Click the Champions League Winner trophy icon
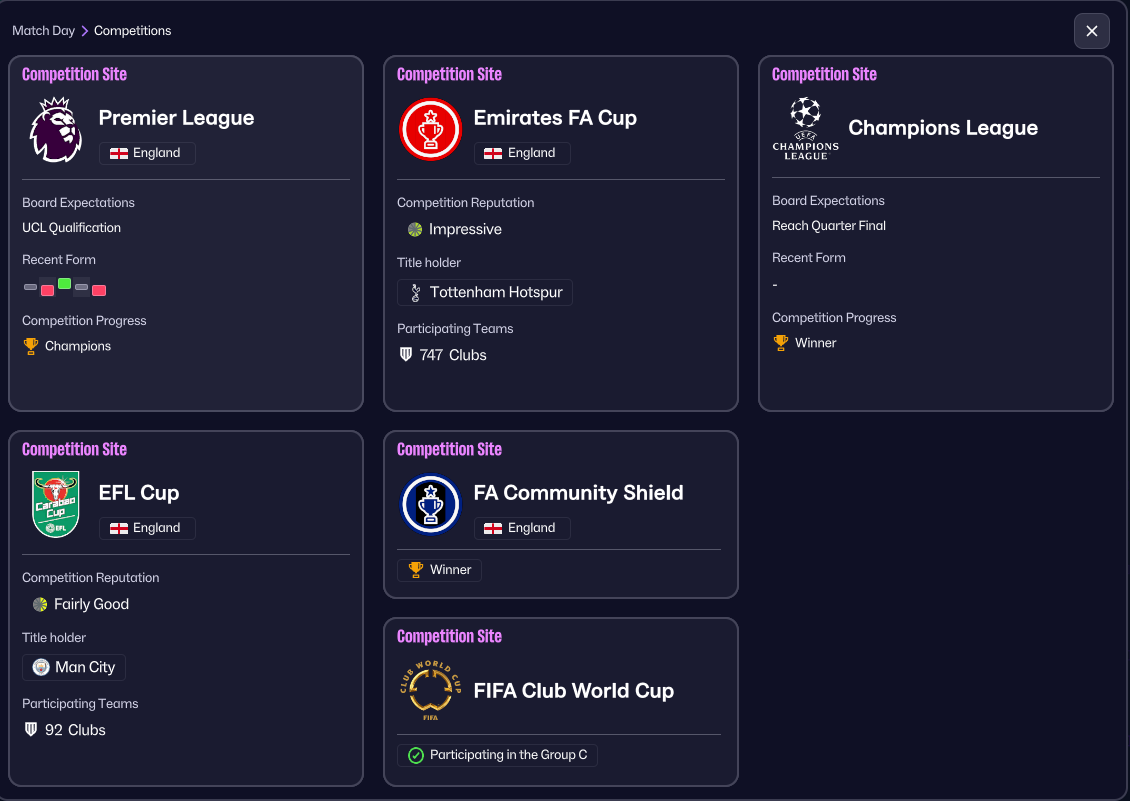 [x=781, y=343]
